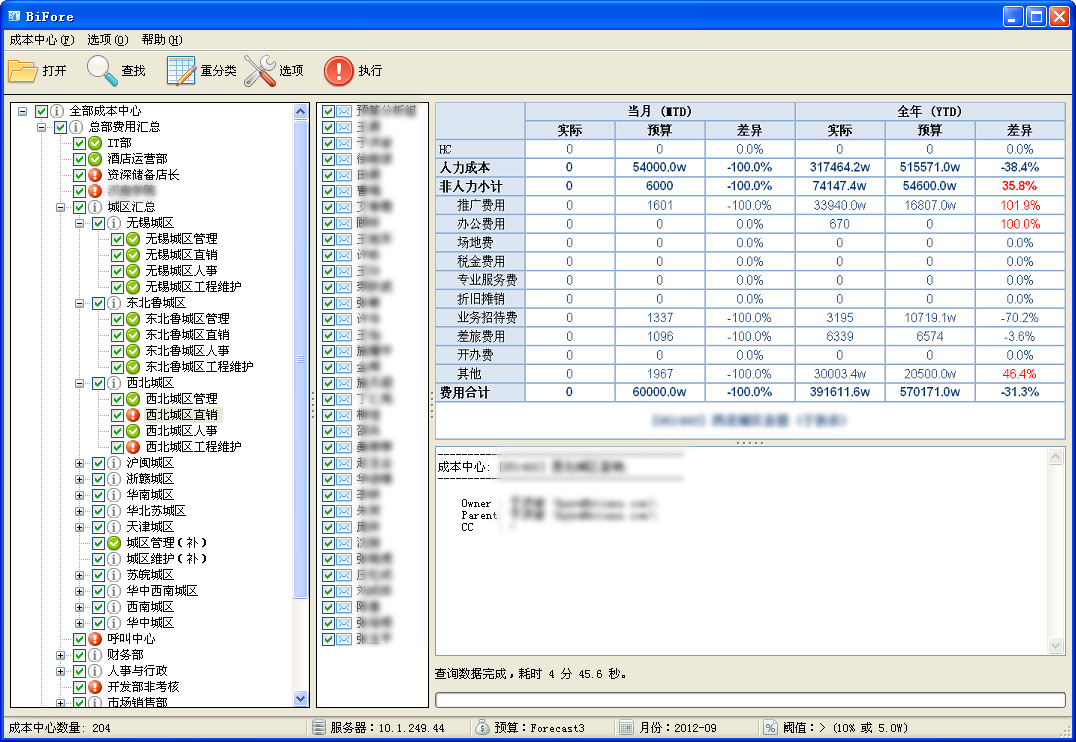Image resolution: width=1076 pixels, height=742 pixels.
Task: Uncheck the 全部成本中心 root checkbox
Action: coord(41,111)
